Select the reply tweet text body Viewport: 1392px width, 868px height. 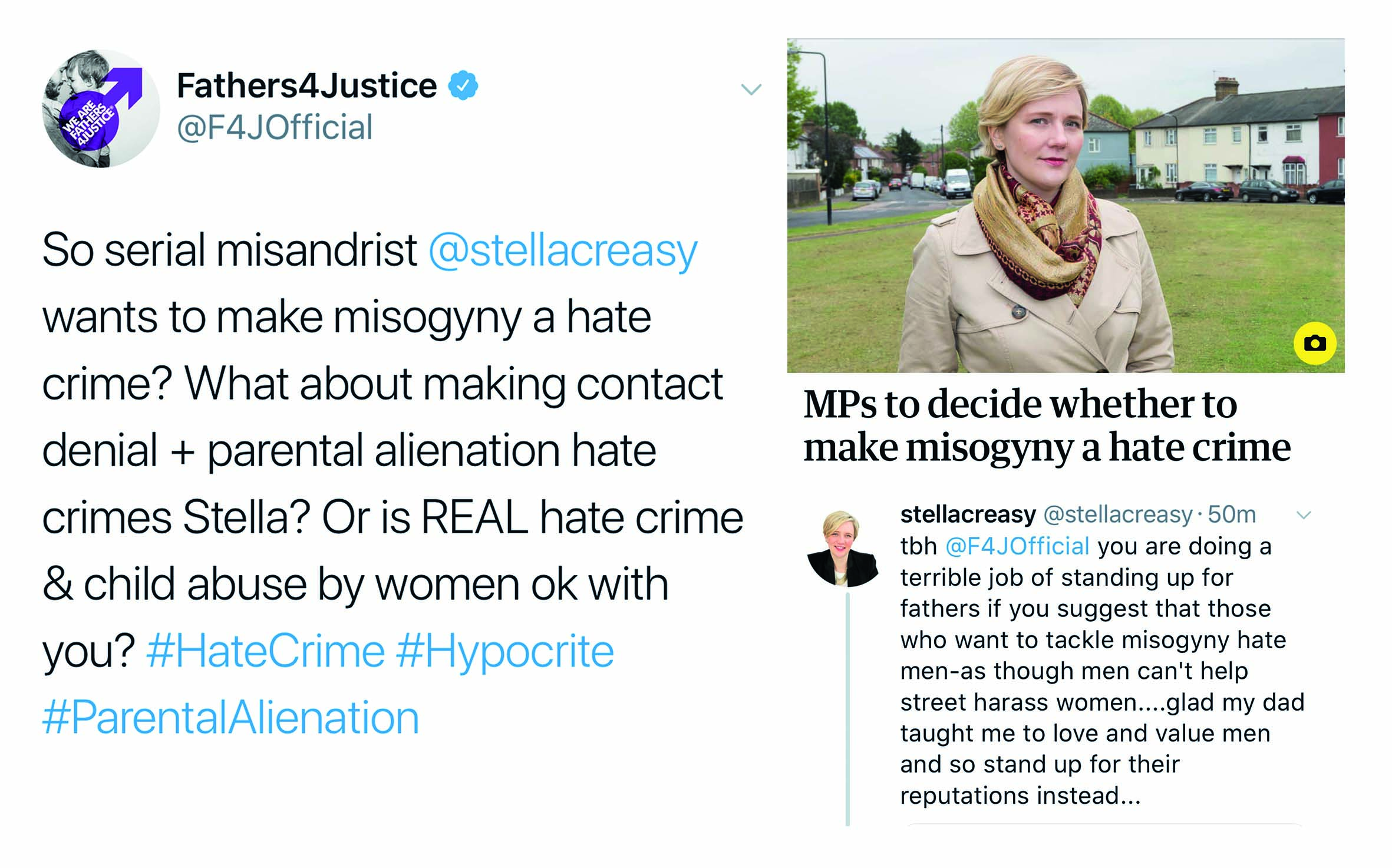tap(1102, 671)
